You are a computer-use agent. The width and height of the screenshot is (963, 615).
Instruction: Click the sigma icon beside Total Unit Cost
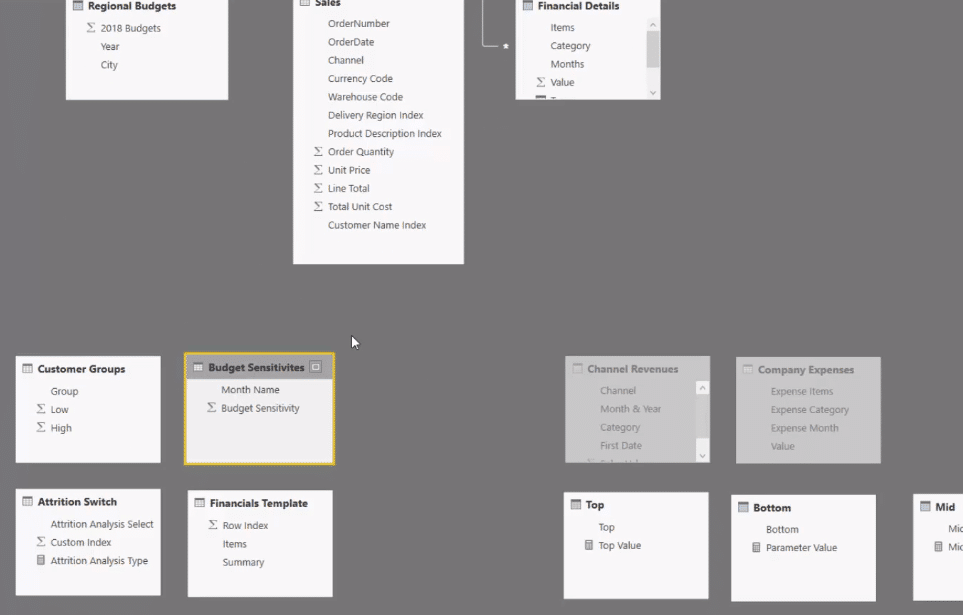[318, 206]
